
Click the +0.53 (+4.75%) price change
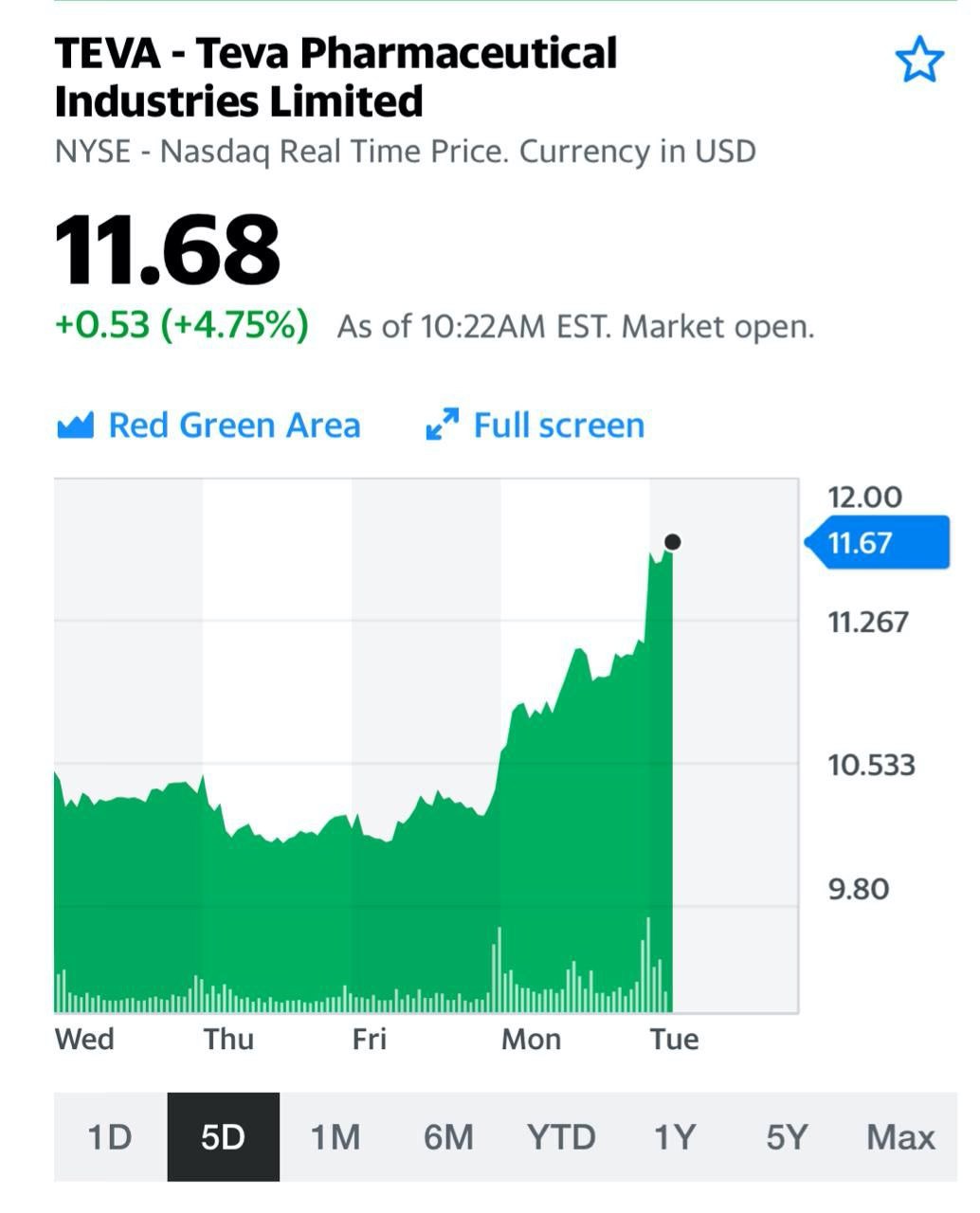point(182,324)
